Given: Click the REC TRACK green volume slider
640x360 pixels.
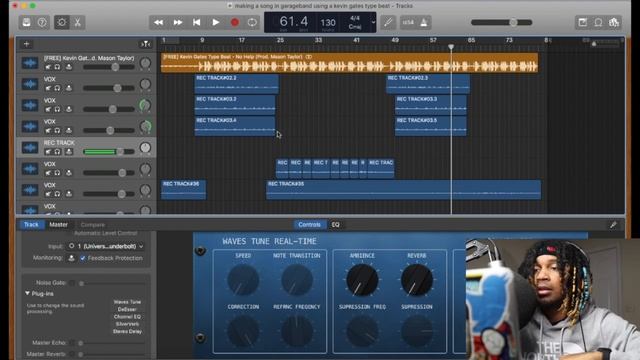Looking at the screenshot, I should [x=109, y=151].
